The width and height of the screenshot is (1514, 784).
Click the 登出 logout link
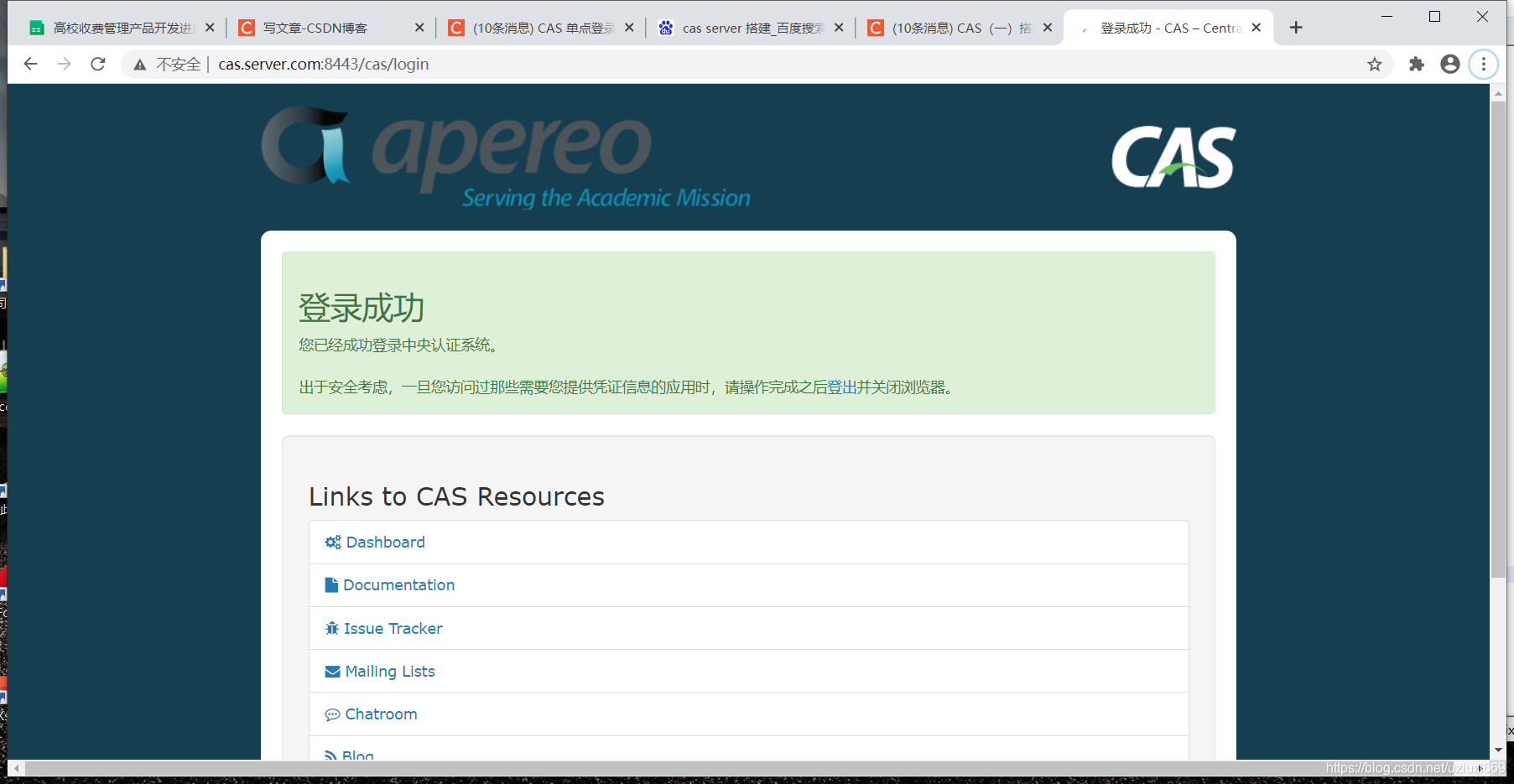tap(842, 387)
